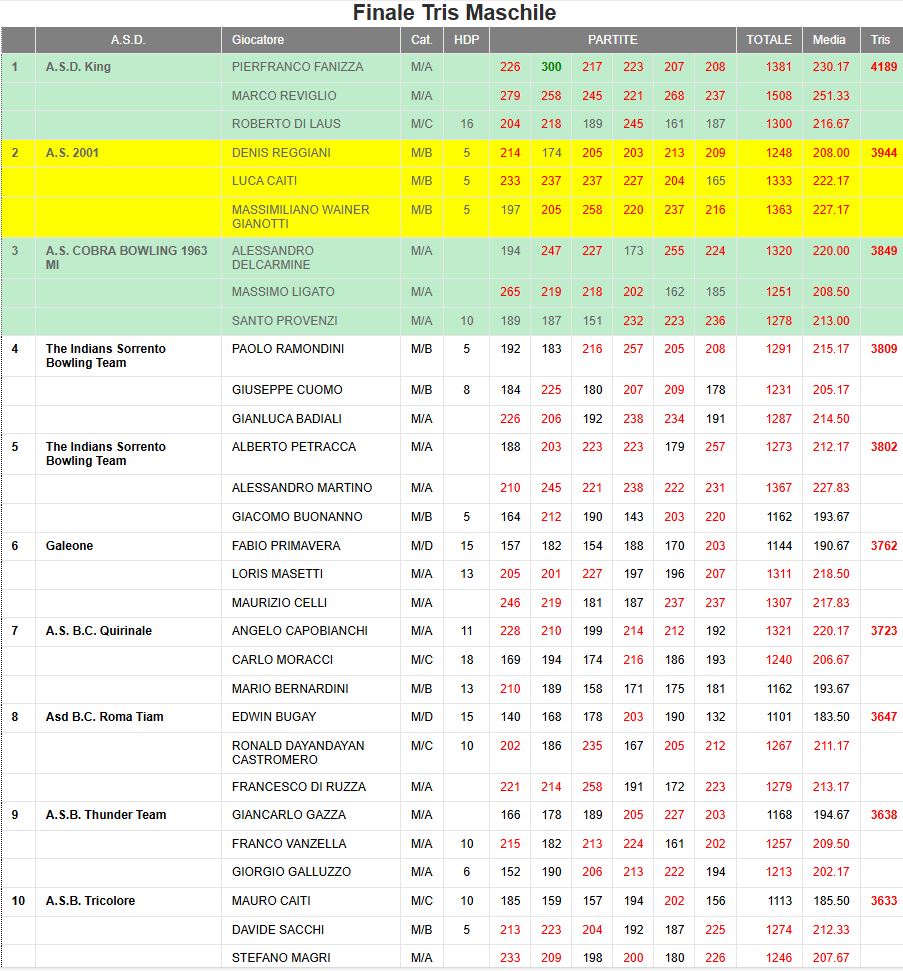
Task: Select team name A.S. 2001
Action: (x=73, y=153)
